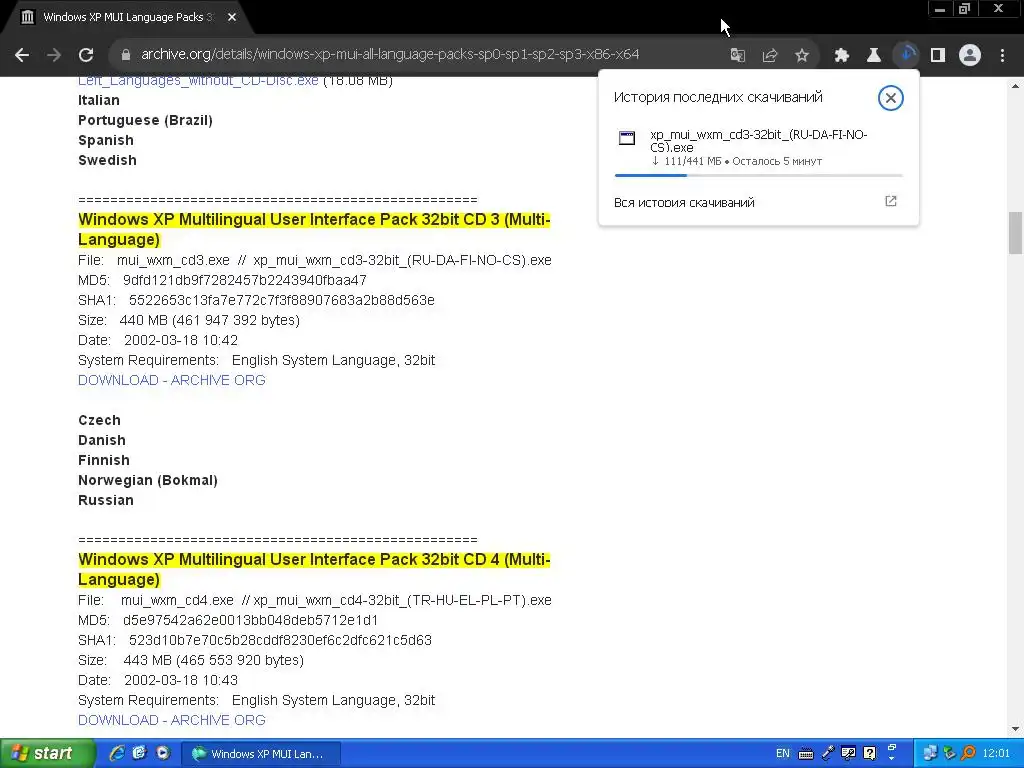1024x768 pixels.
Task: Select the Windows XP MUI Language Packs tab
Action: pyautogui.click(x=128, y=18)
